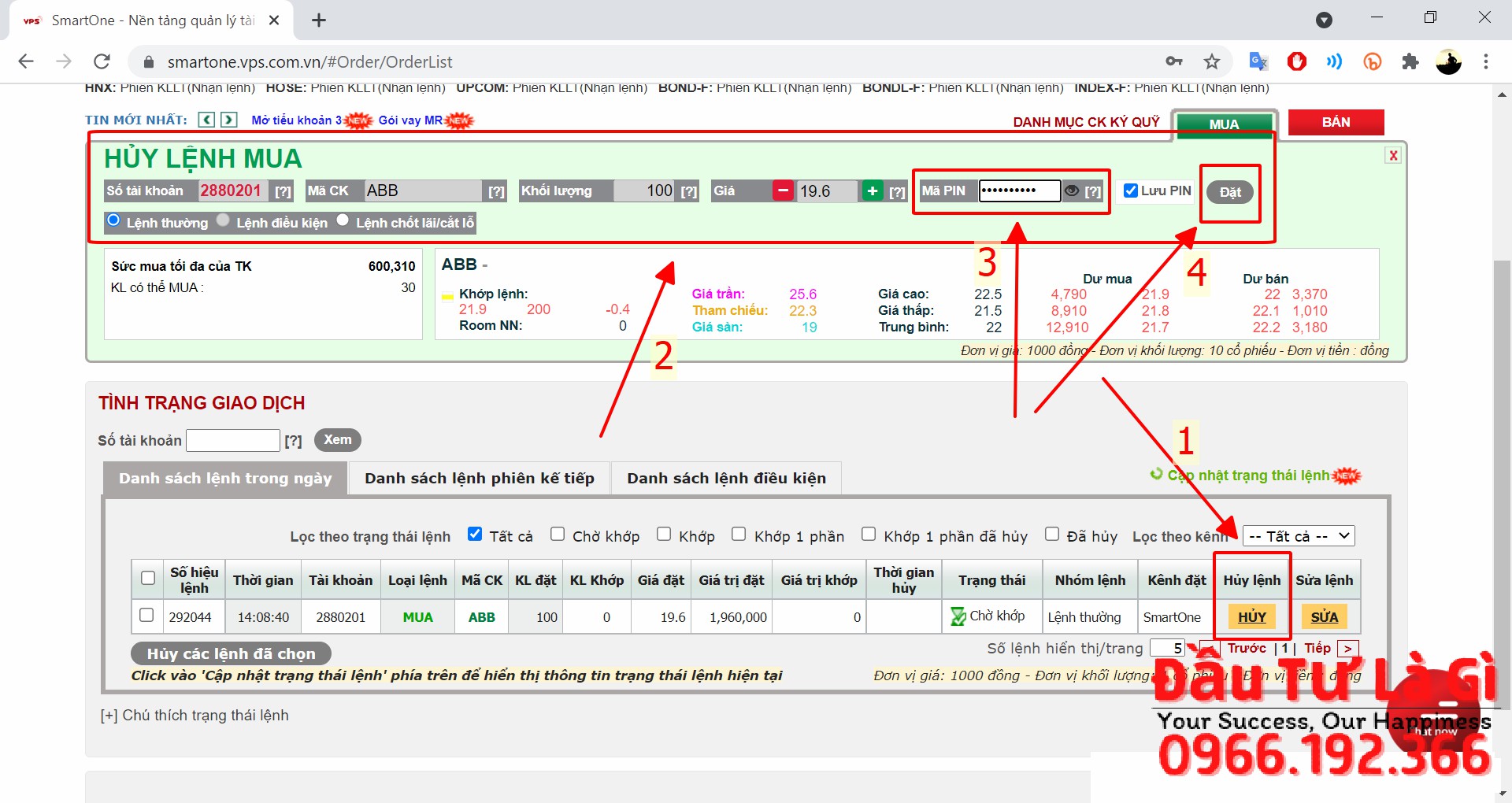Reload the SmartOne page
The image size is (1512, 803).
pos(102,61)
